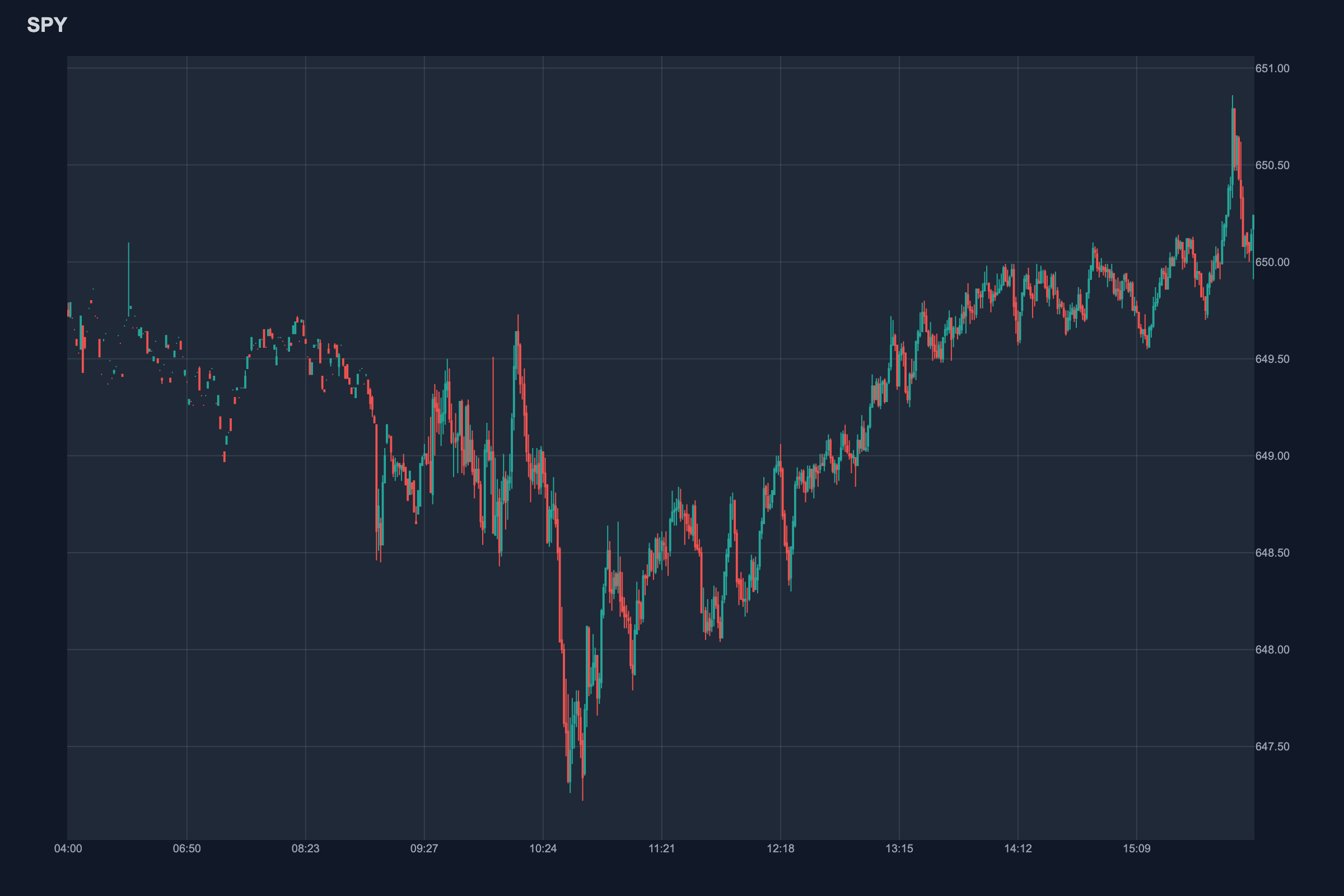This screenshot has height=896, width=1344.
Task: Select the 13:15 time axis label
Action: tap(899, 848)
